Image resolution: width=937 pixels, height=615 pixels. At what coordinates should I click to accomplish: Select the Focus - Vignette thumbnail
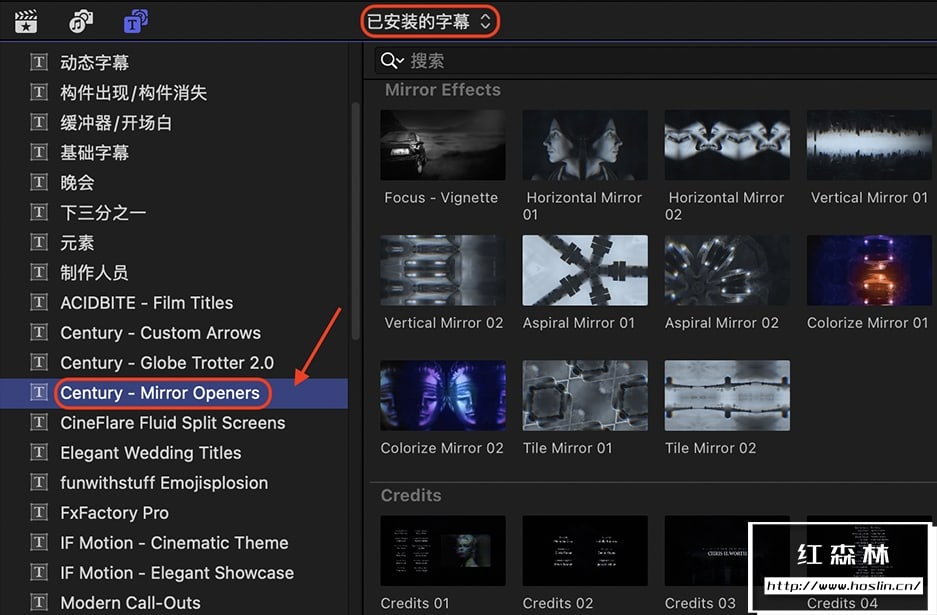click(x=443, y=145)
